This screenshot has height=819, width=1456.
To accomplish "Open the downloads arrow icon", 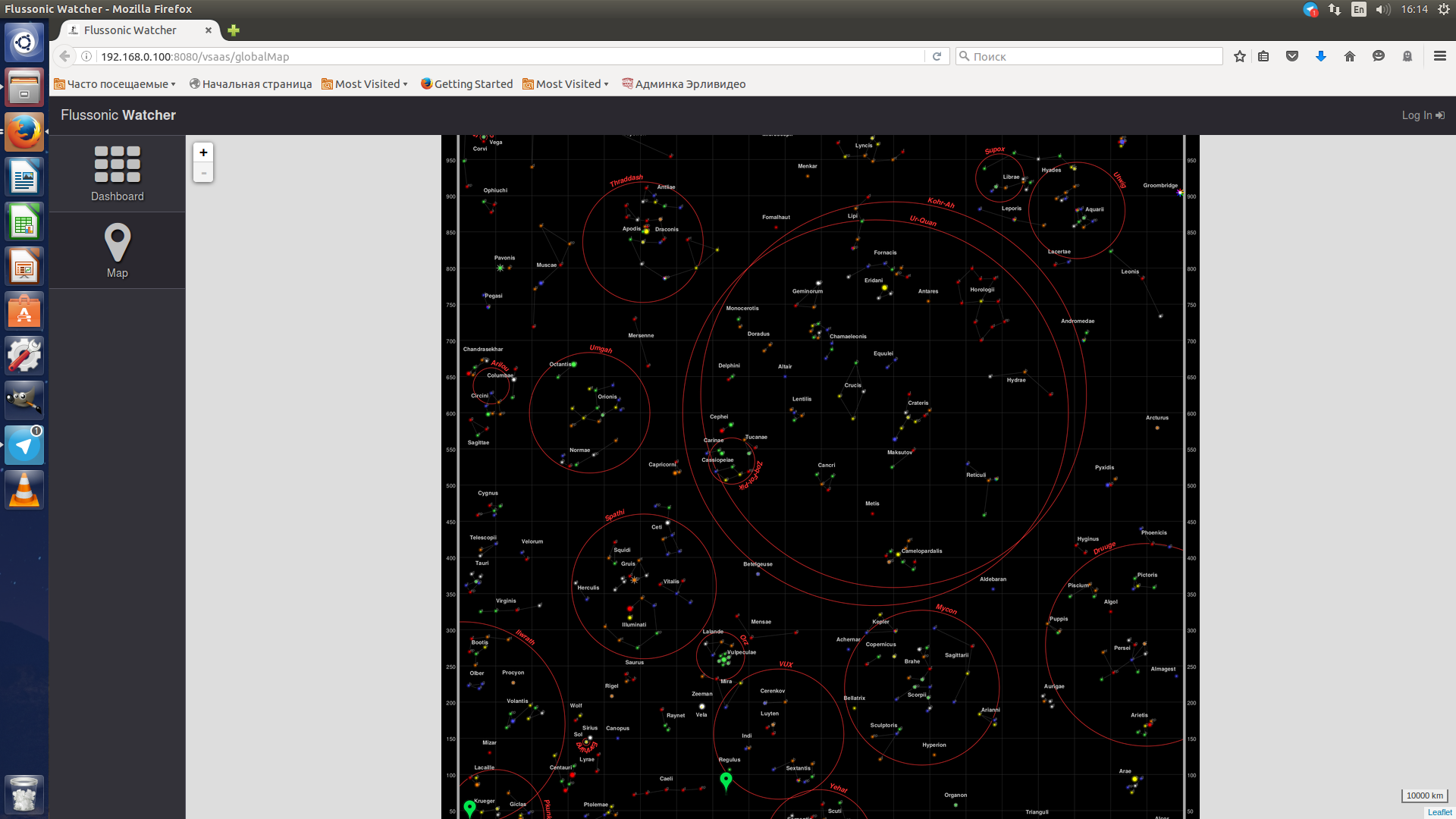I will click(x=1321, y=56).
